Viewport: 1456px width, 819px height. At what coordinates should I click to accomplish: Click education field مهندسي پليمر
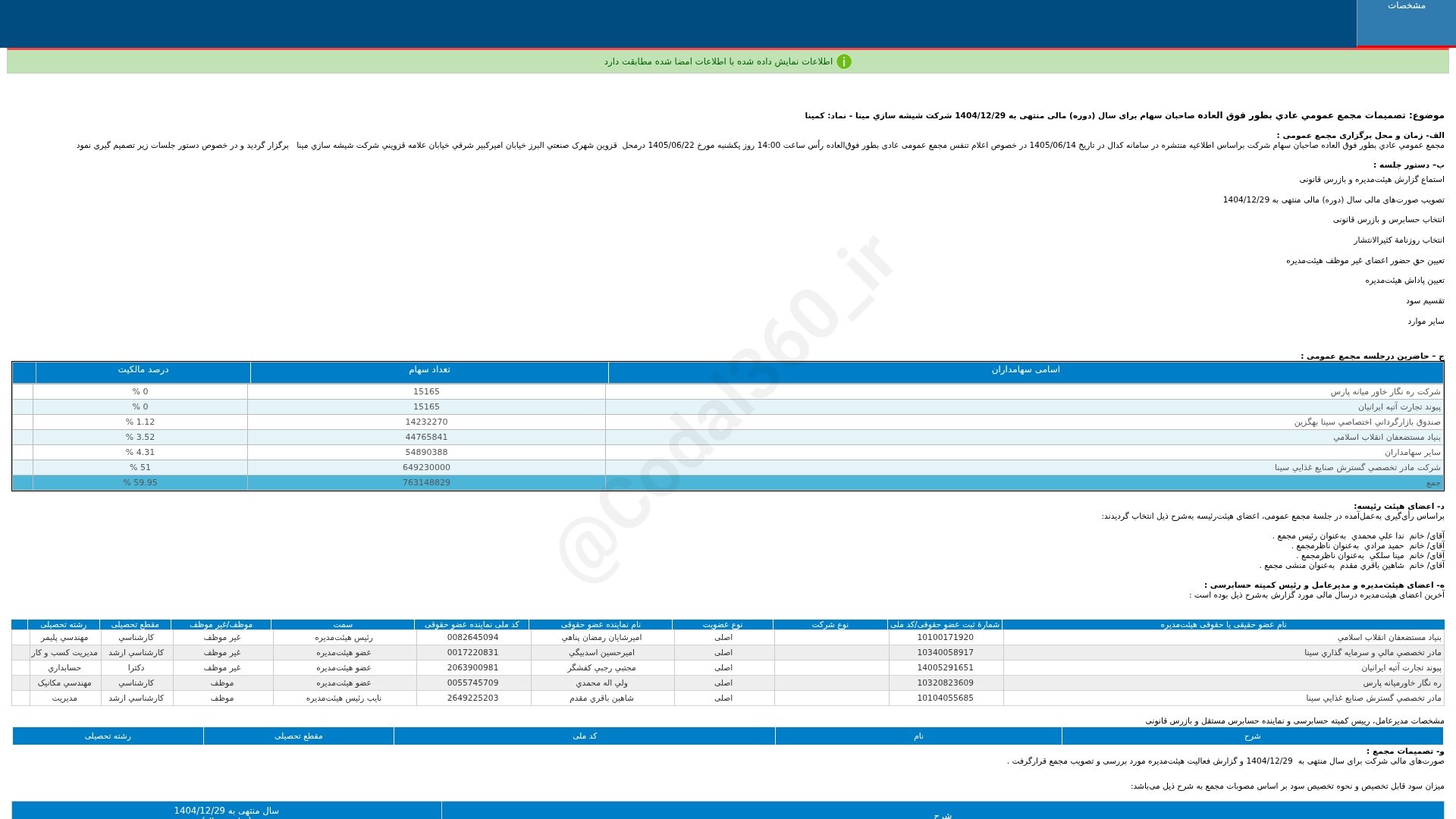pos(64,638)
